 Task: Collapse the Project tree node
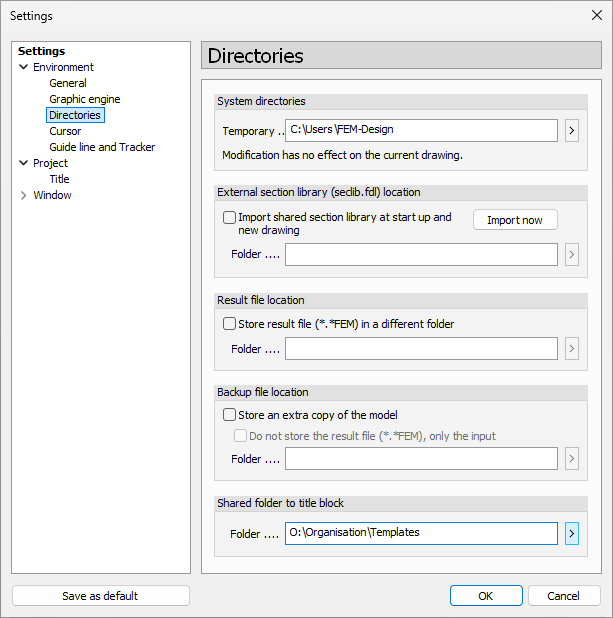(24, 163)
